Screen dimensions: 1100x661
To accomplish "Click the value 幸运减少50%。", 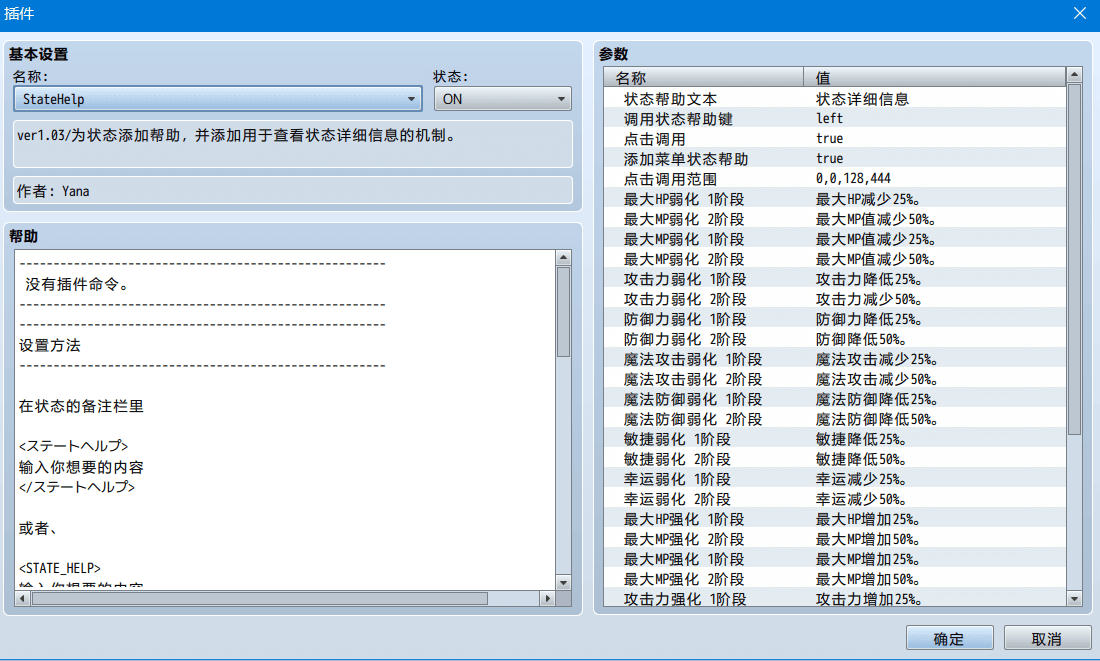I will coord(861,499).
